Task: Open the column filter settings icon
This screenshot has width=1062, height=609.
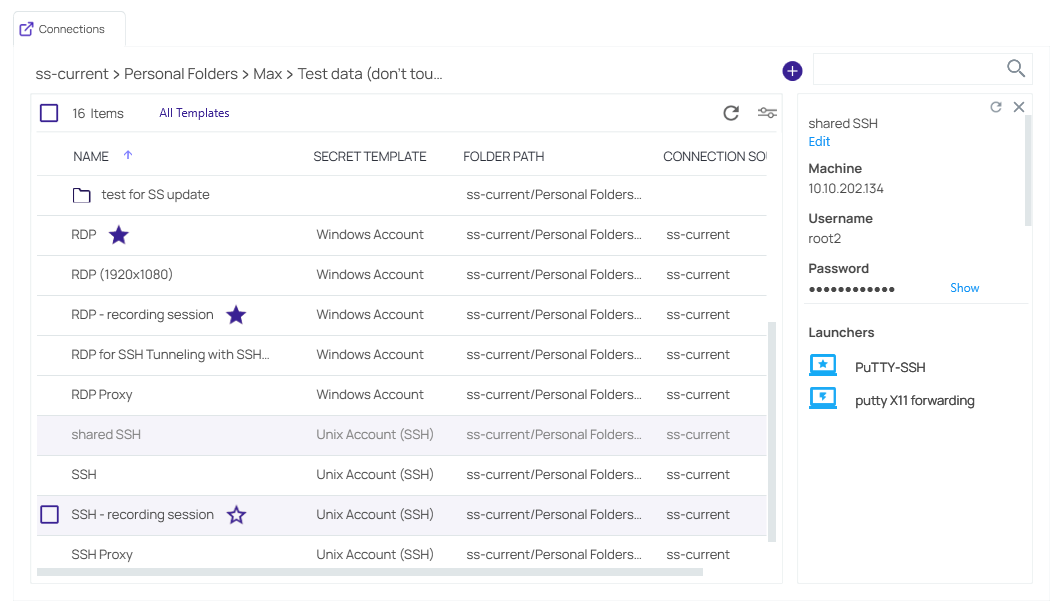Action: click(767, 113)
